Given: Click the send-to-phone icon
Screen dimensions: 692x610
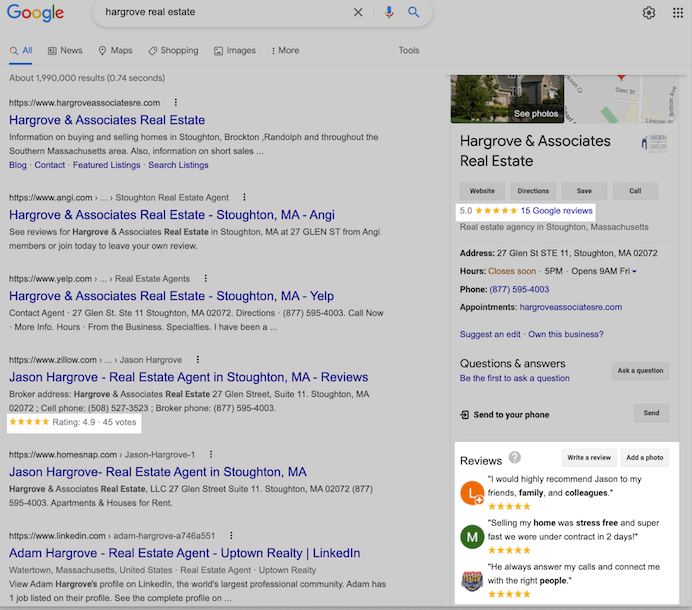Looking at the screenshot, I should (x=464, y=414).
